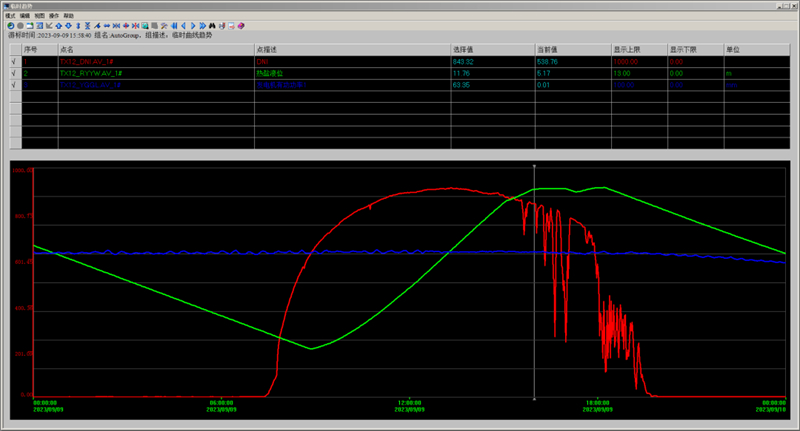Open the 视图 menu
This screenshot has width=800, height=431.
tap(39, 16)
